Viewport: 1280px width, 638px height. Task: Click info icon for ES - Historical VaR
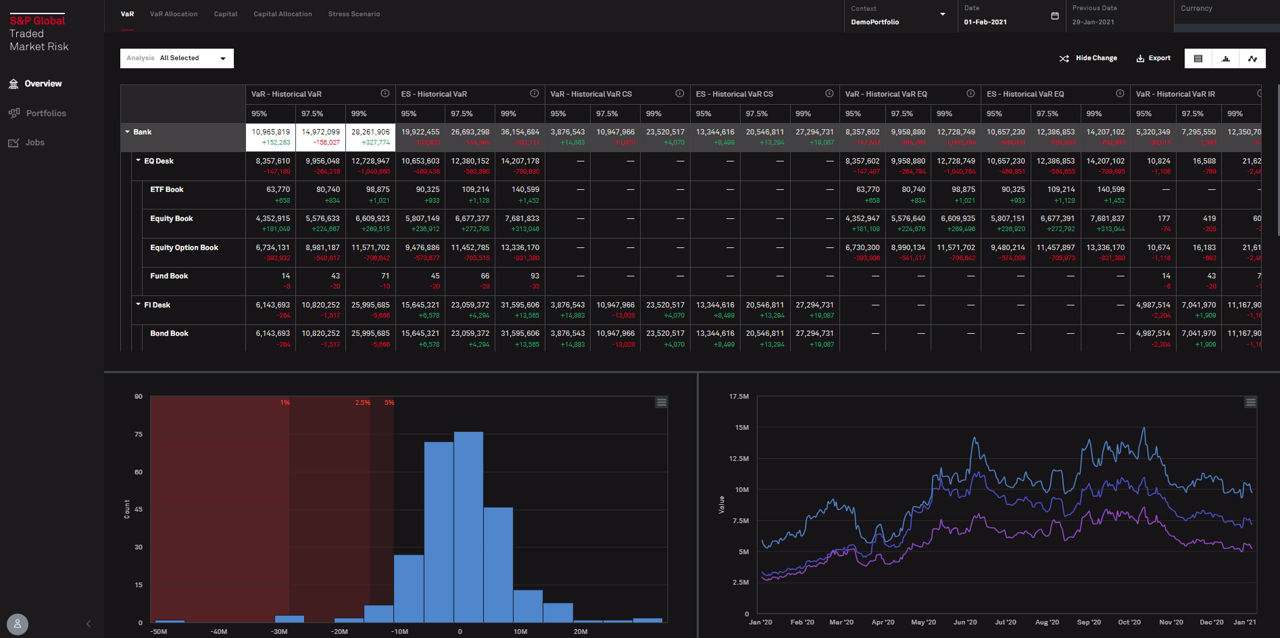[534, 94]
